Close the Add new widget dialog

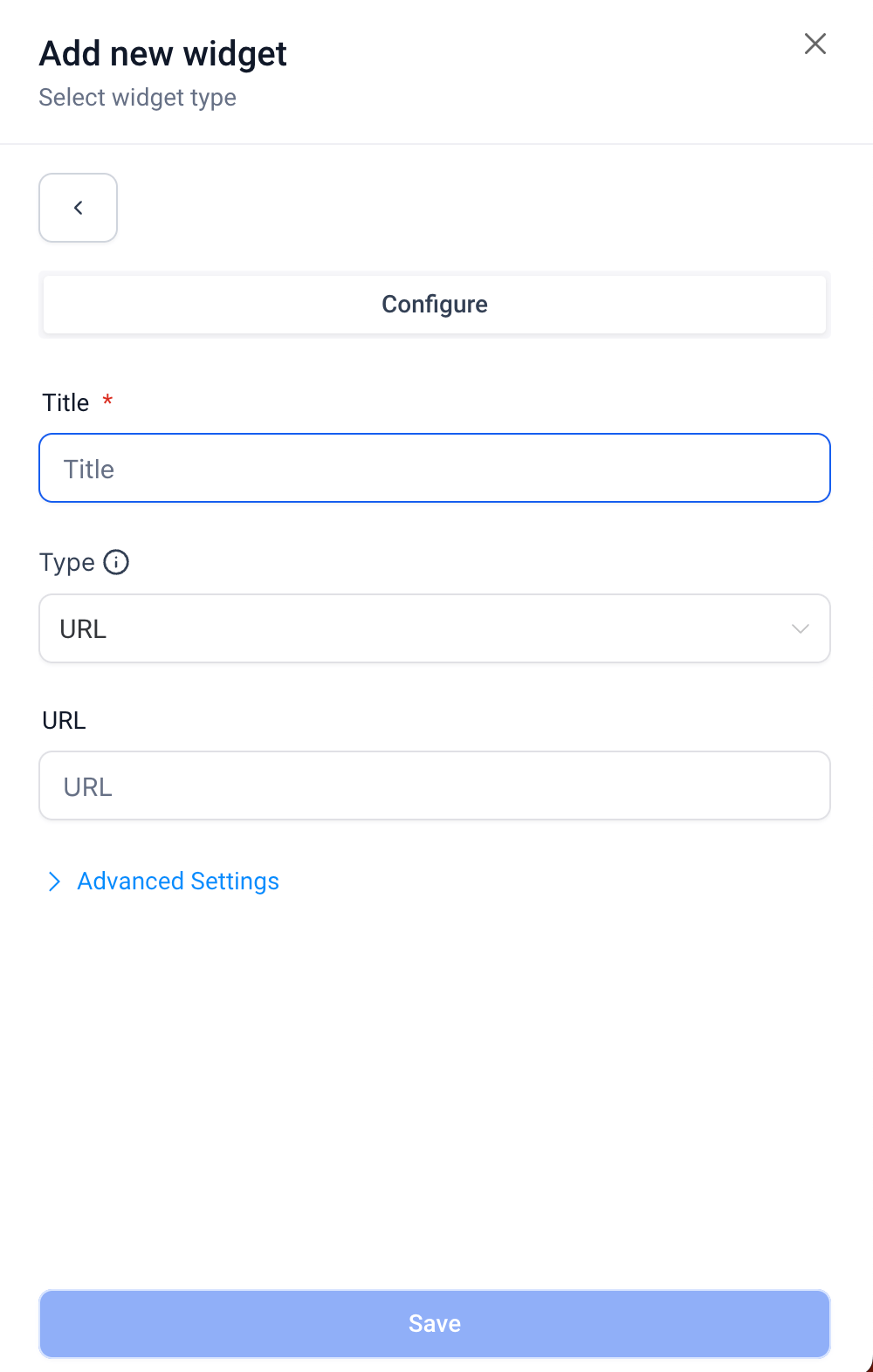coord(815,44)
